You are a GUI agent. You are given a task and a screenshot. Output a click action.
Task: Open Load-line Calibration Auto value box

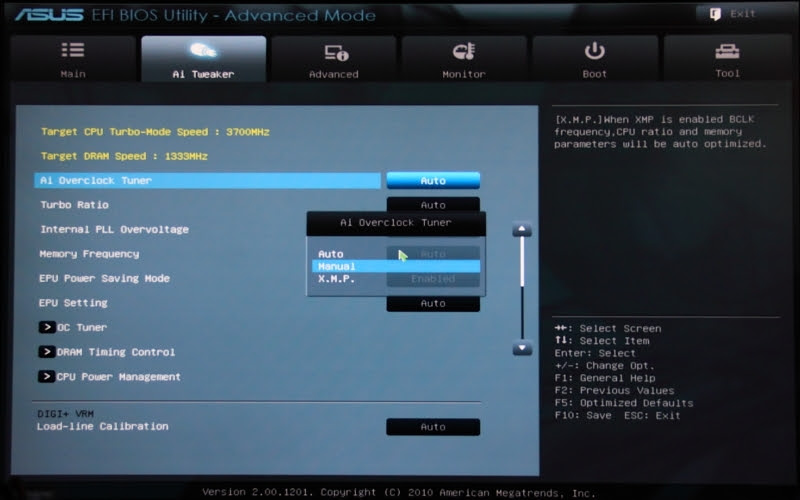[433, 427]
